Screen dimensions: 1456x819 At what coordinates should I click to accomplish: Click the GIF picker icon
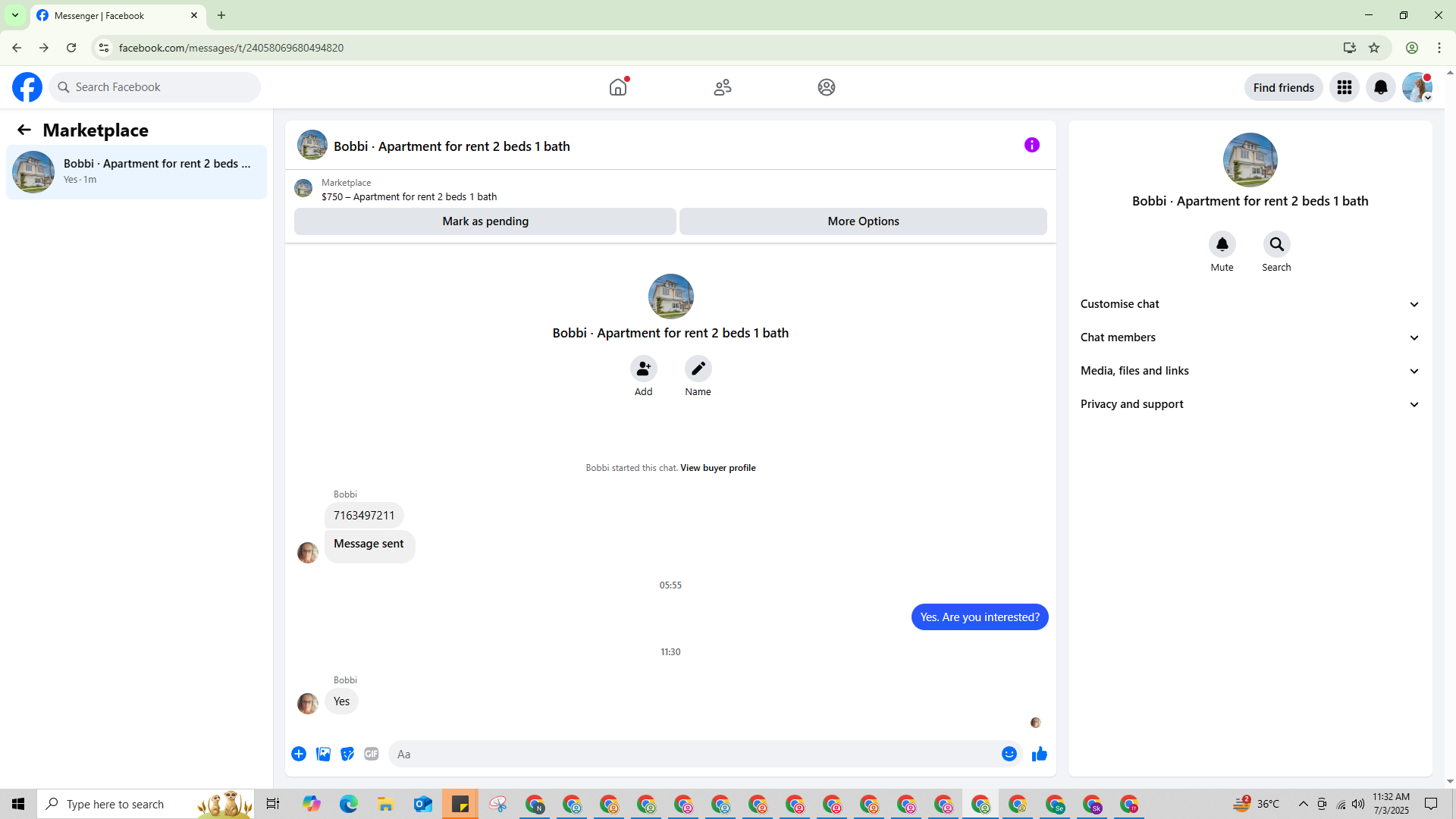(x=371, y=754)
